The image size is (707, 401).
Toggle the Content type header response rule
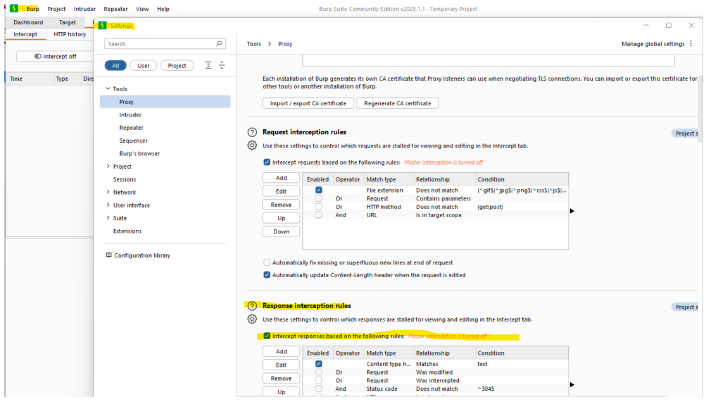319,364
